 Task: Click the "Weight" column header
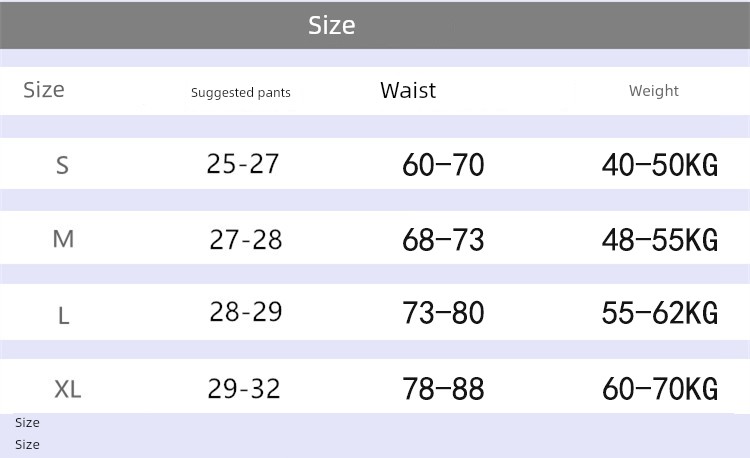[x=654, y=91]
